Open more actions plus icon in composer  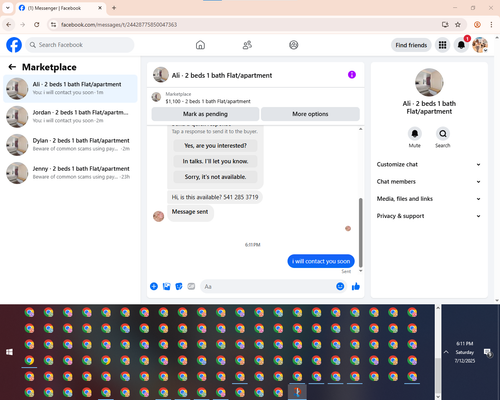[x=154, y=286]
